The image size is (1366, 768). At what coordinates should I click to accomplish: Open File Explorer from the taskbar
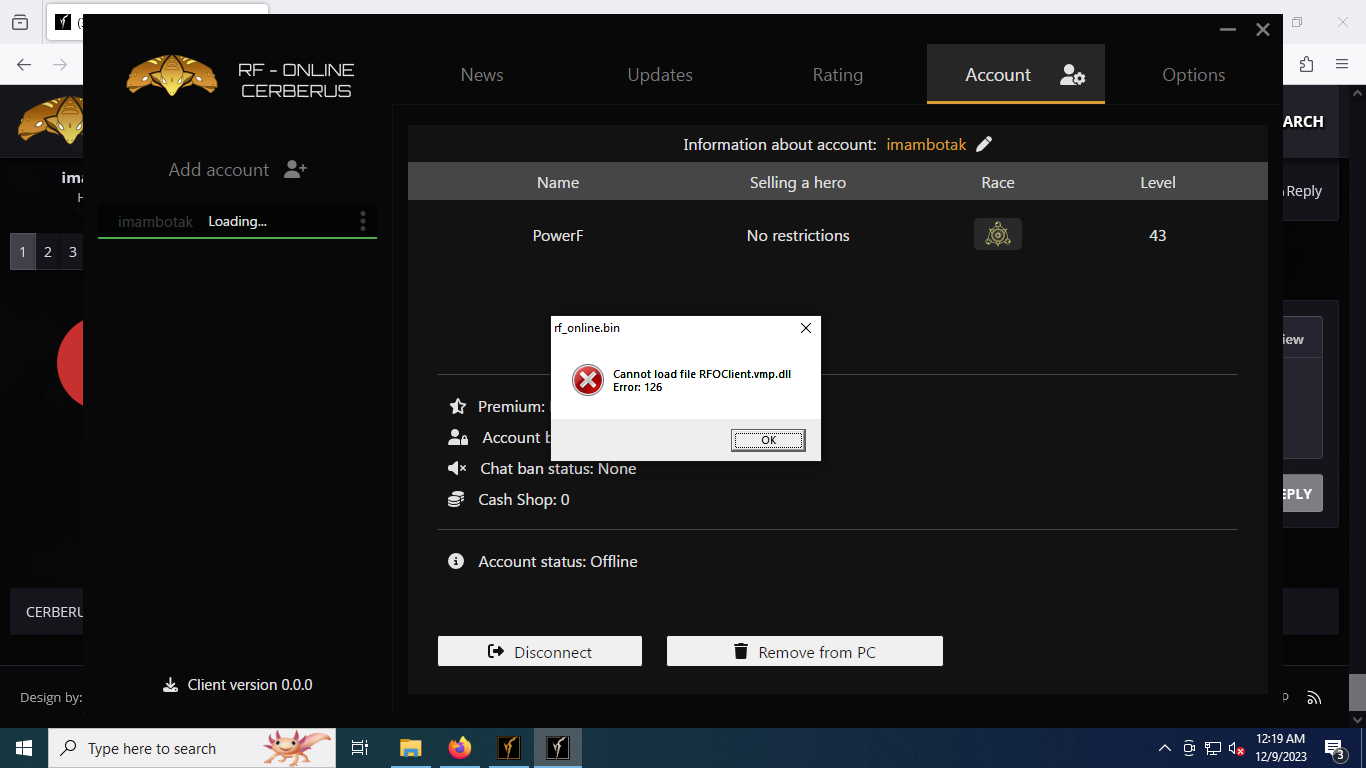point(410,748)
